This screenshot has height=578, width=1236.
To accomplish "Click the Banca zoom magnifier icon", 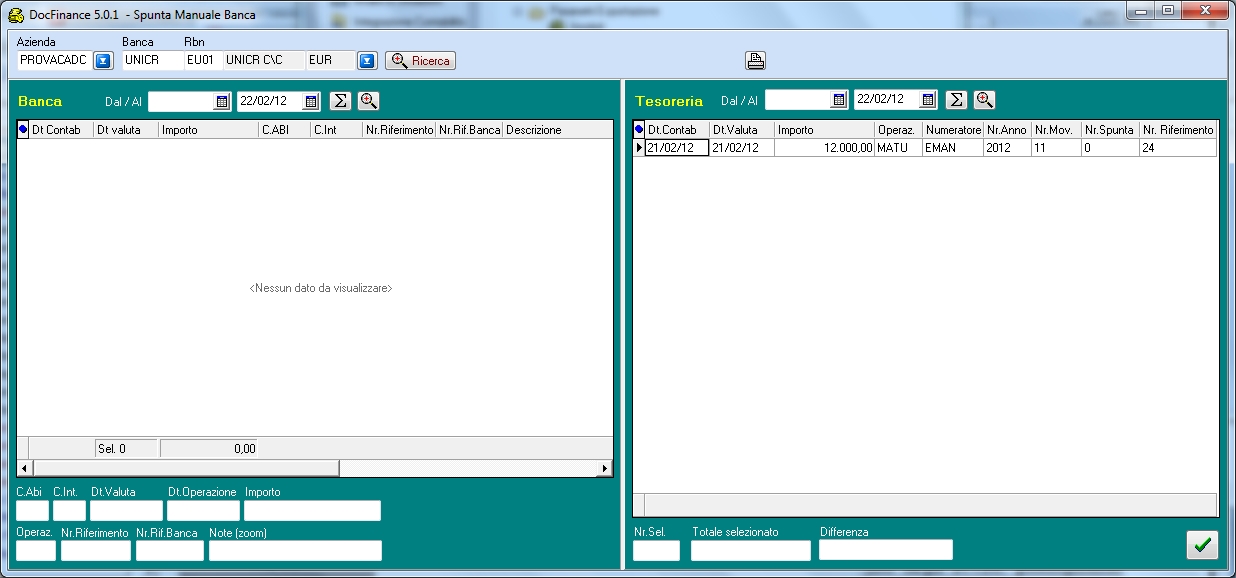I will click(369, 100).
